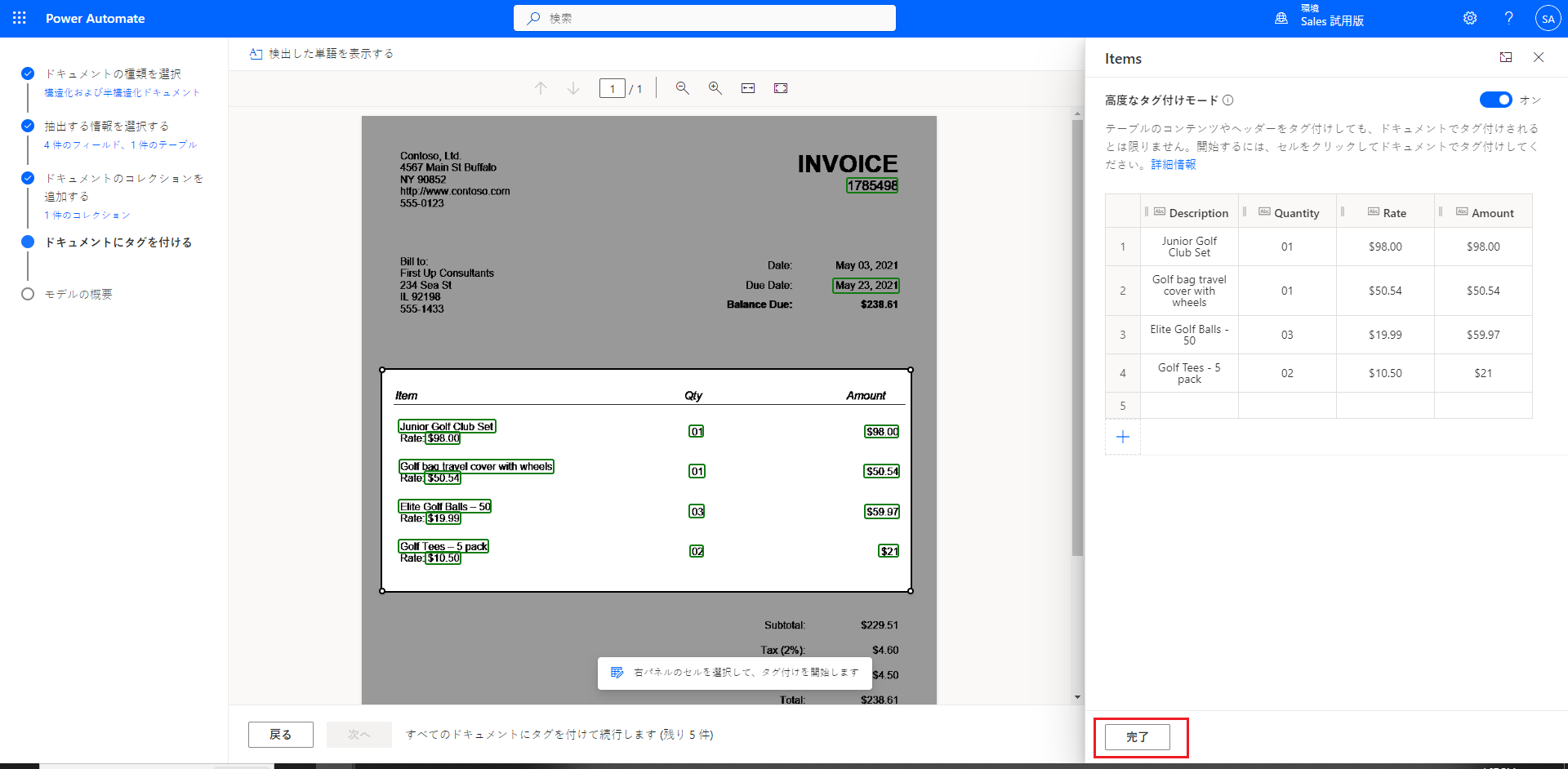Open the model summary step
1568x769 pixels.
78,294
